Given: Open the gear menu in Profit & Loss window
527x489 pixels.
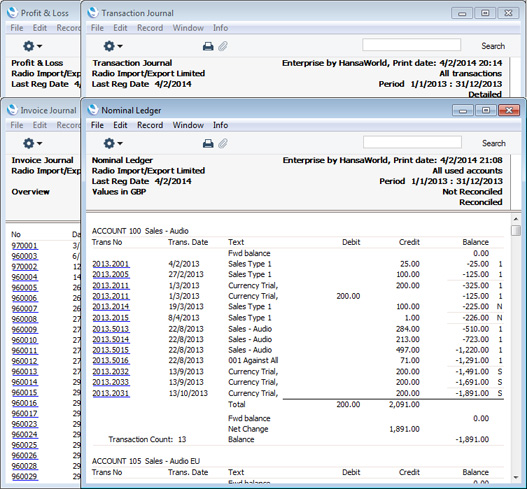Looking at the screenshot, I should (32, 46).
